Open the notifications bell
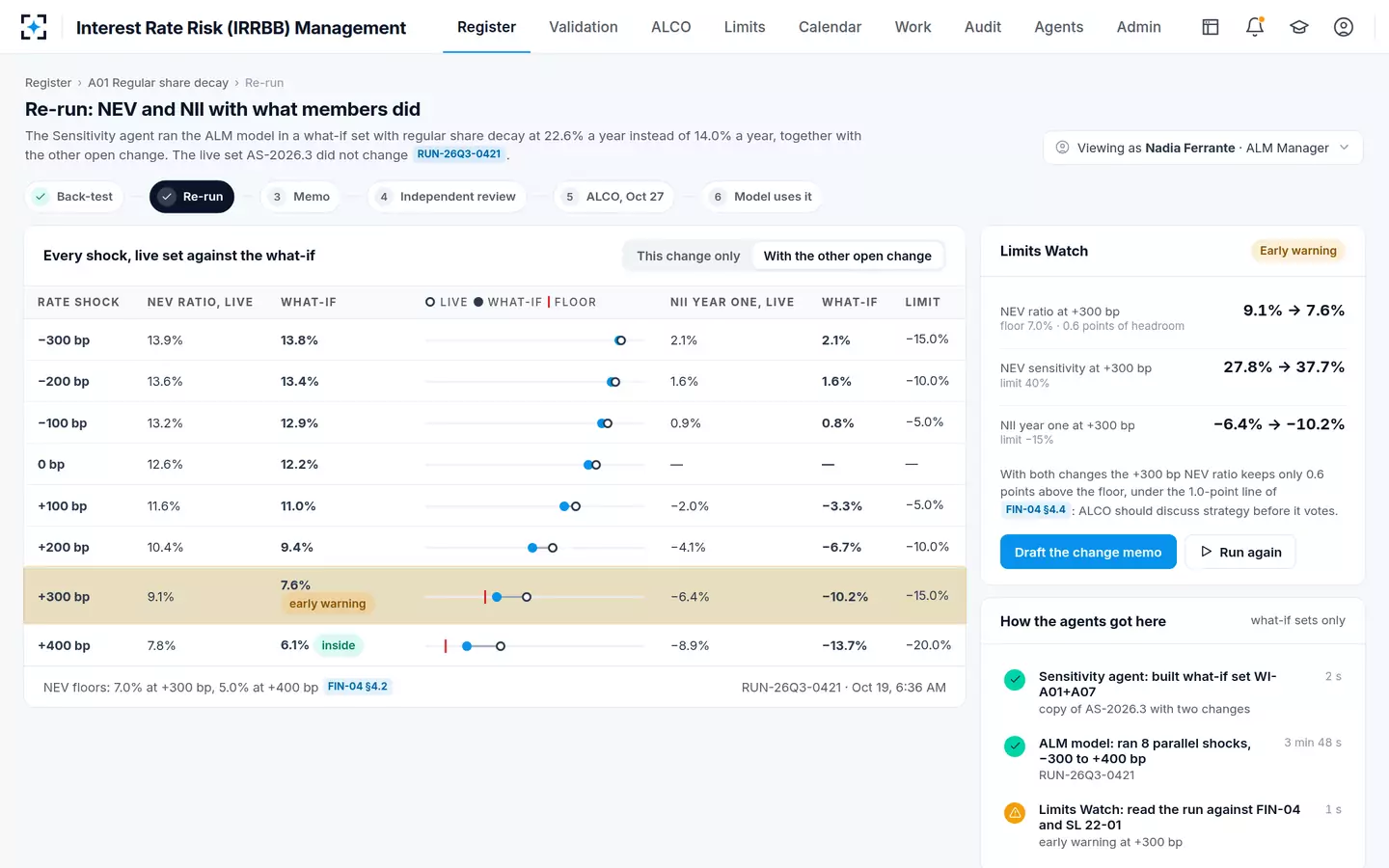This screenshot has height=868, width=1389. [1255, 27]
